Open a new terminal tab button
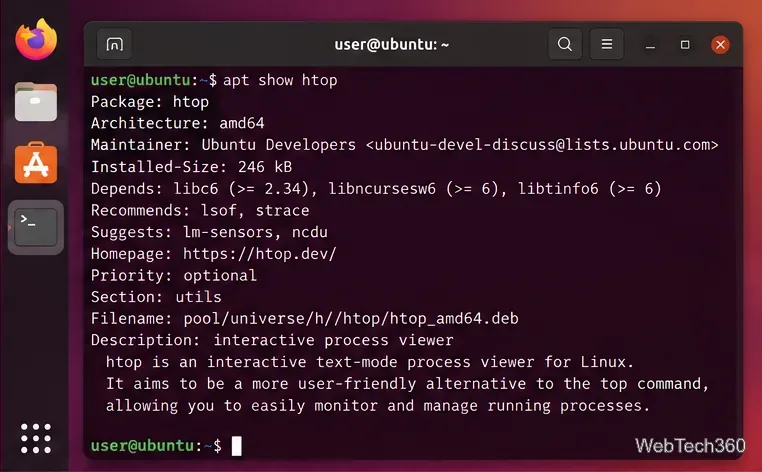 [x=114, y=44]
